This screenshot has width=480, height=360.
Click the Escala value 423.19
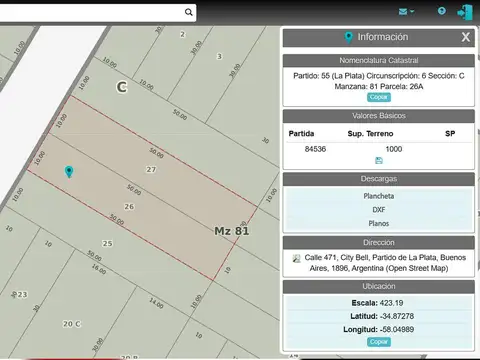[x=391, y=303]
